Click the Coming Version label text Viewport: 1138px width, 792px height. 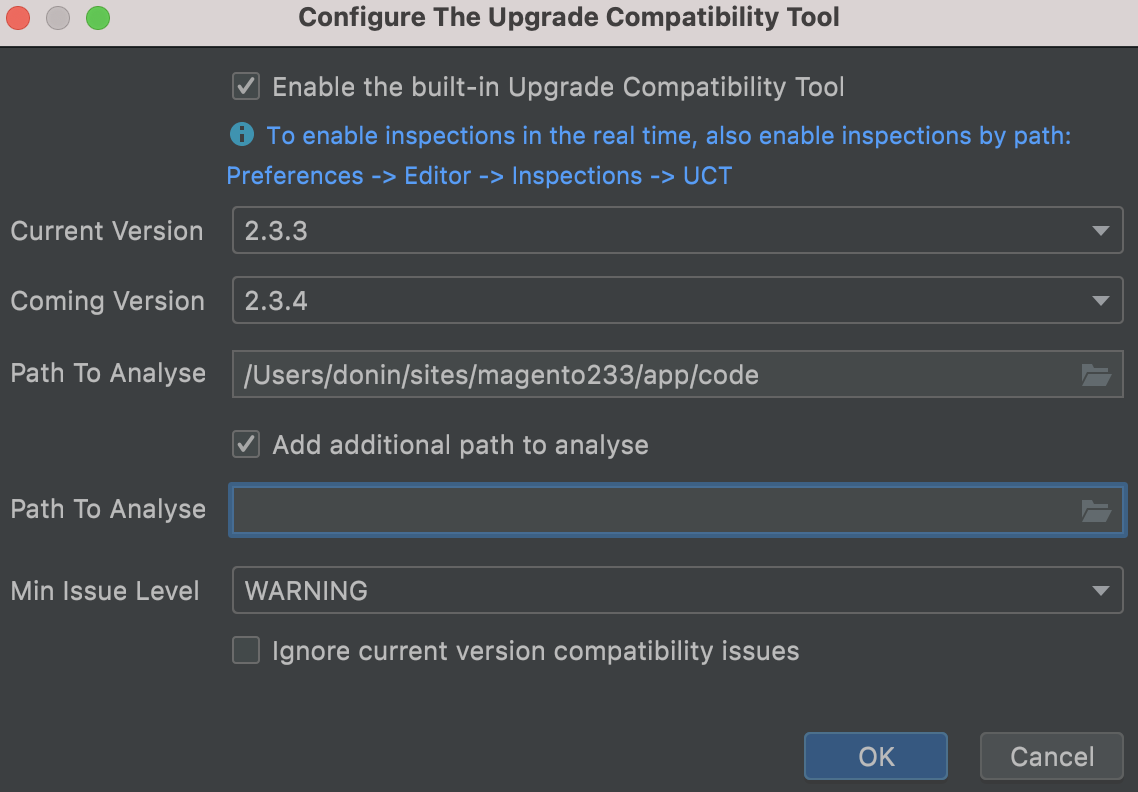107,301
